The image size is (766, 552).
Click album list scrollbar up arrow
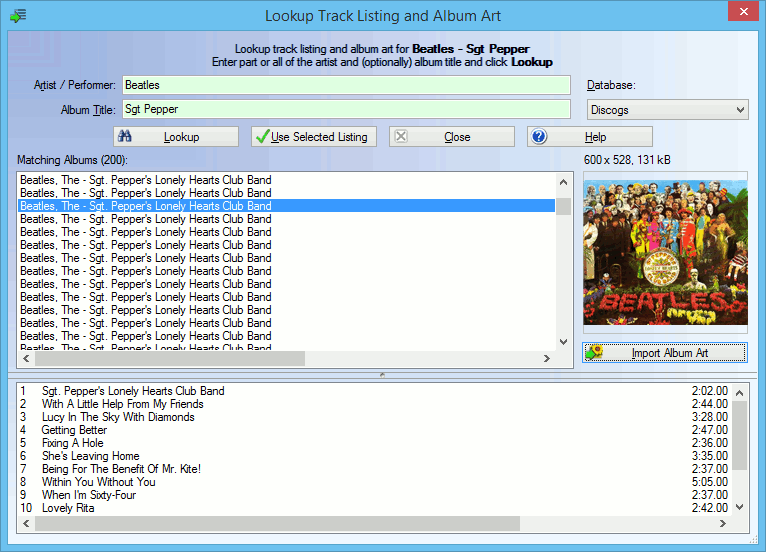[563, 182]
